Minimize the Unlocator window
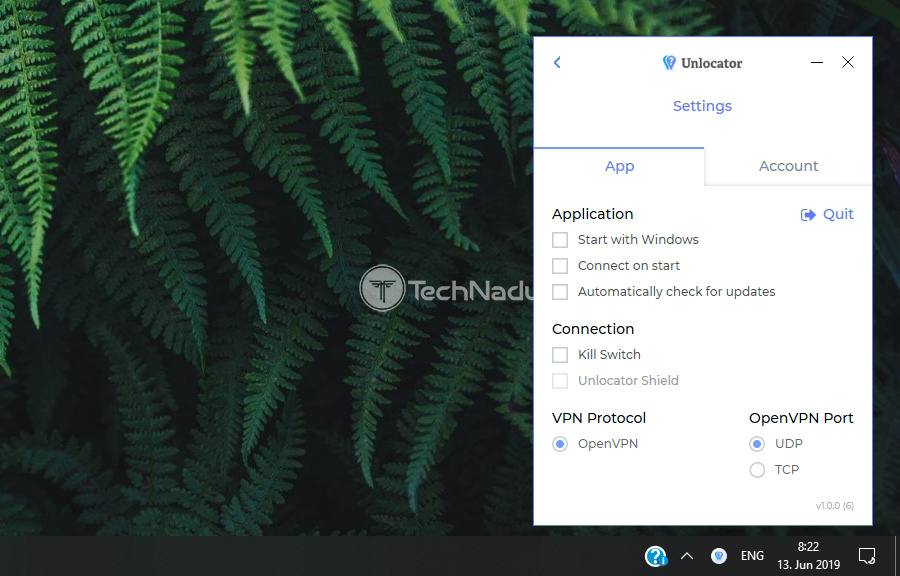The height and width of the screenshot is (576, 900). point(817,62)
